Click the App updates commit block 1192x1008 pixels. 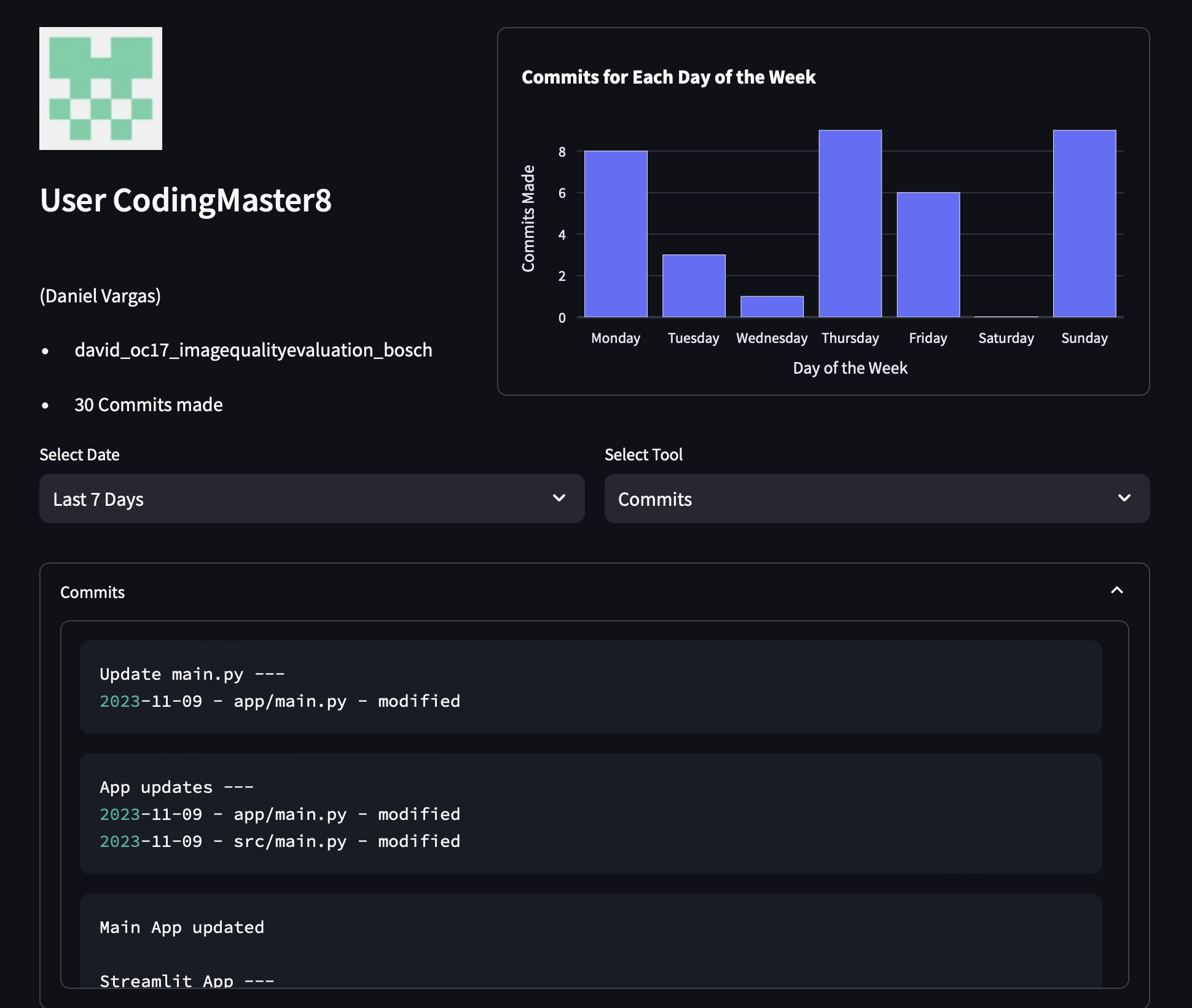tap(590, 813)
